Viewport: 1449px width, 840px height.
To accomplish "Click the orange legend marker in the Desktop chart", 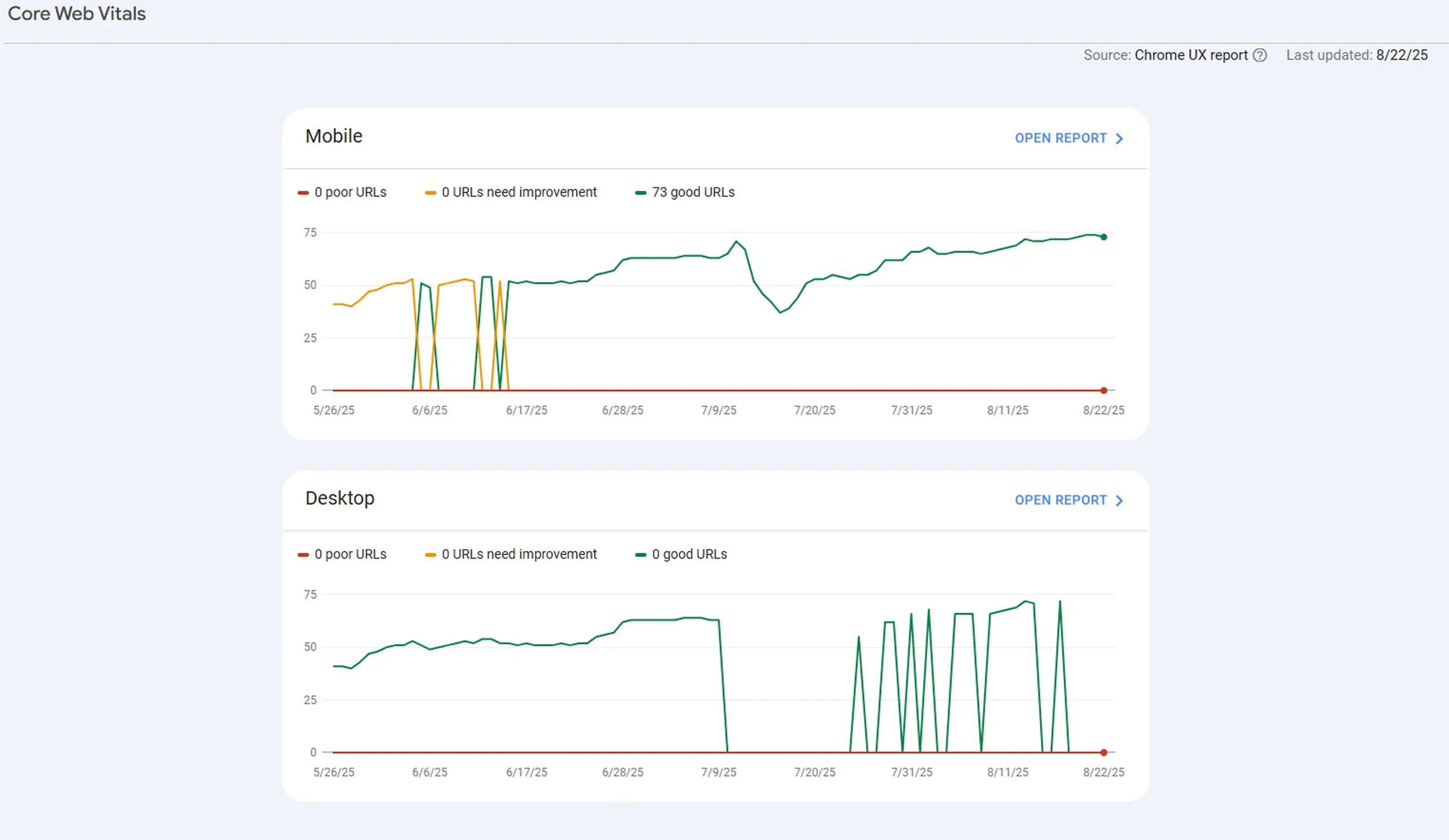I will pos(431,554).
